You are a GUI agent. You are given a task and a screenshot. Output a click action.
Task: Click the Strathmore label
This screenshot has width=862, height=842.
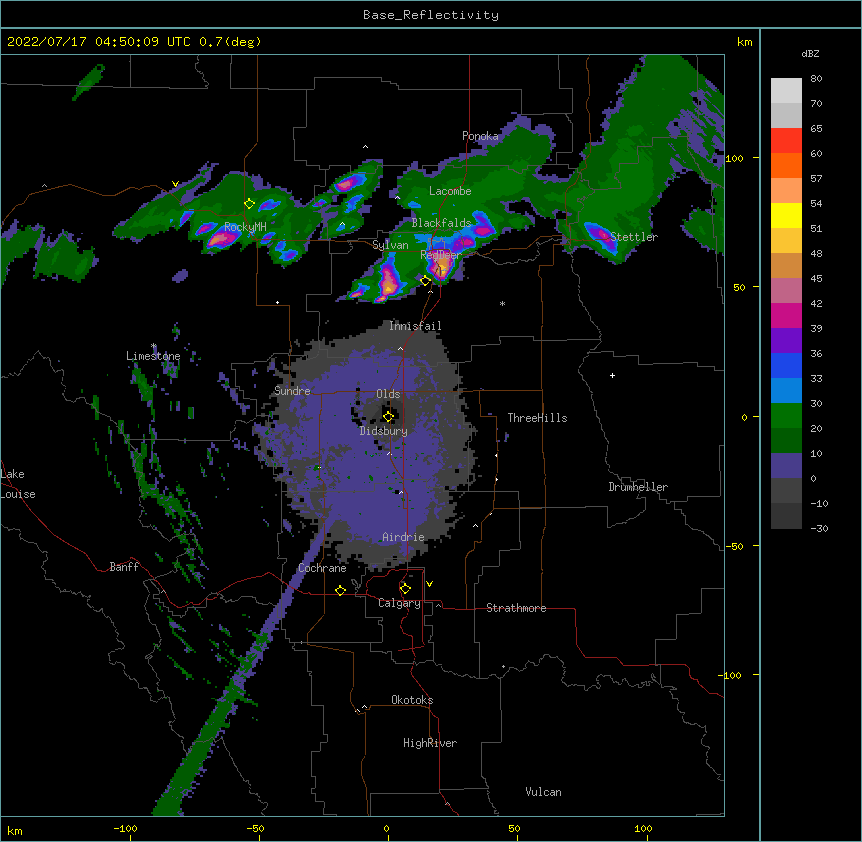[516, 608]
